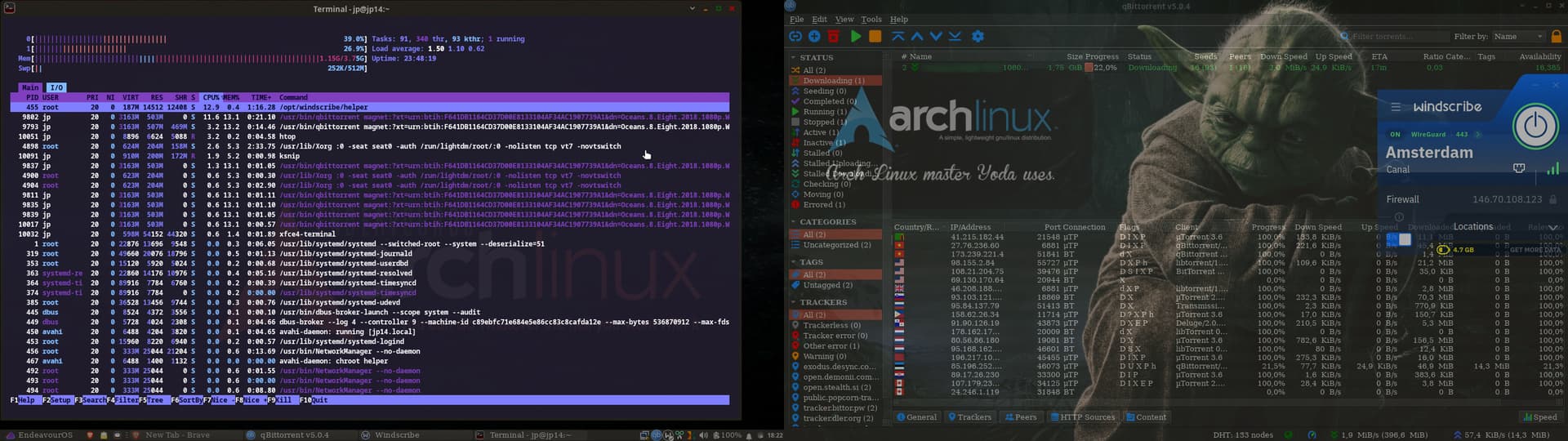Select the Downloading (1) status filter
This screenshot has width=1568, height=441.
click(835, 81)
